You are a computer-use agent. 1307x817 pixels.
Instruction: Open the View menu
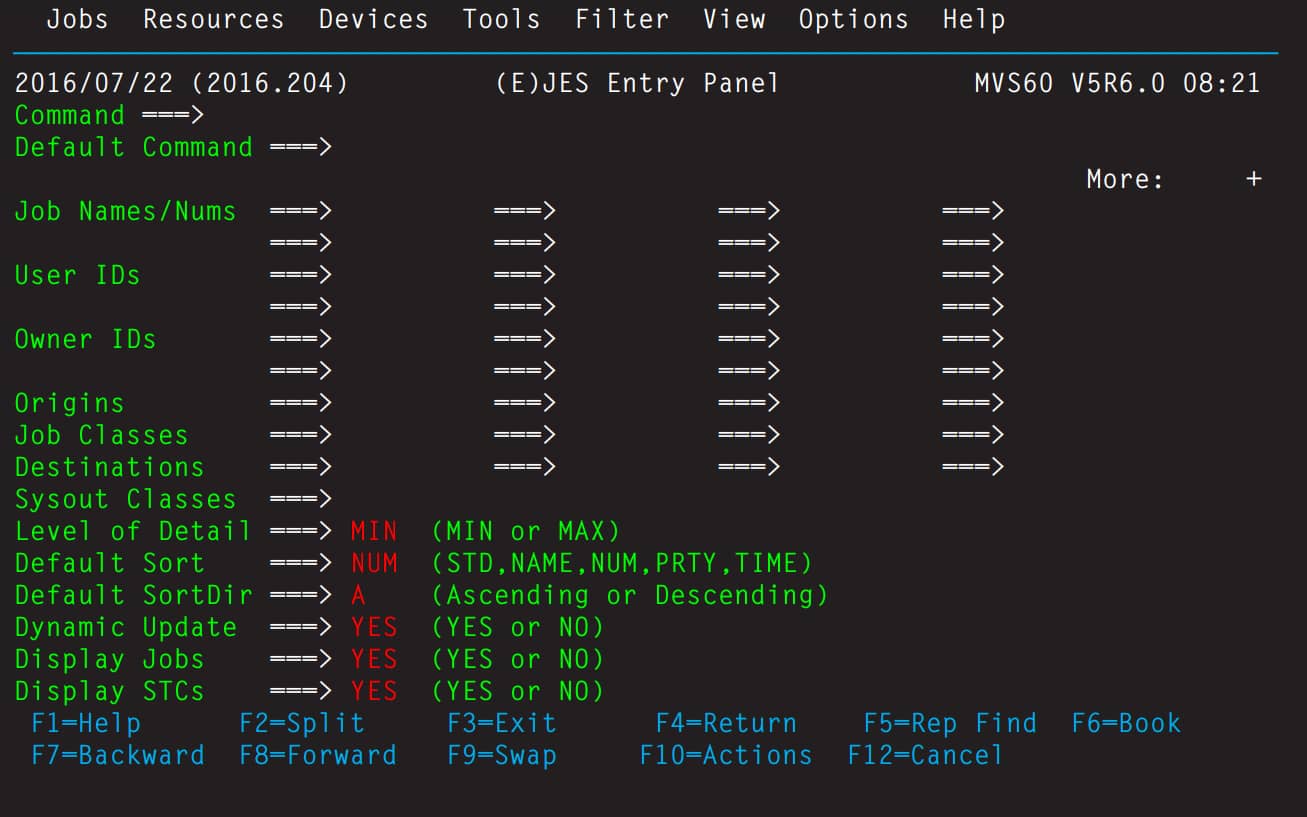[733, 19]
